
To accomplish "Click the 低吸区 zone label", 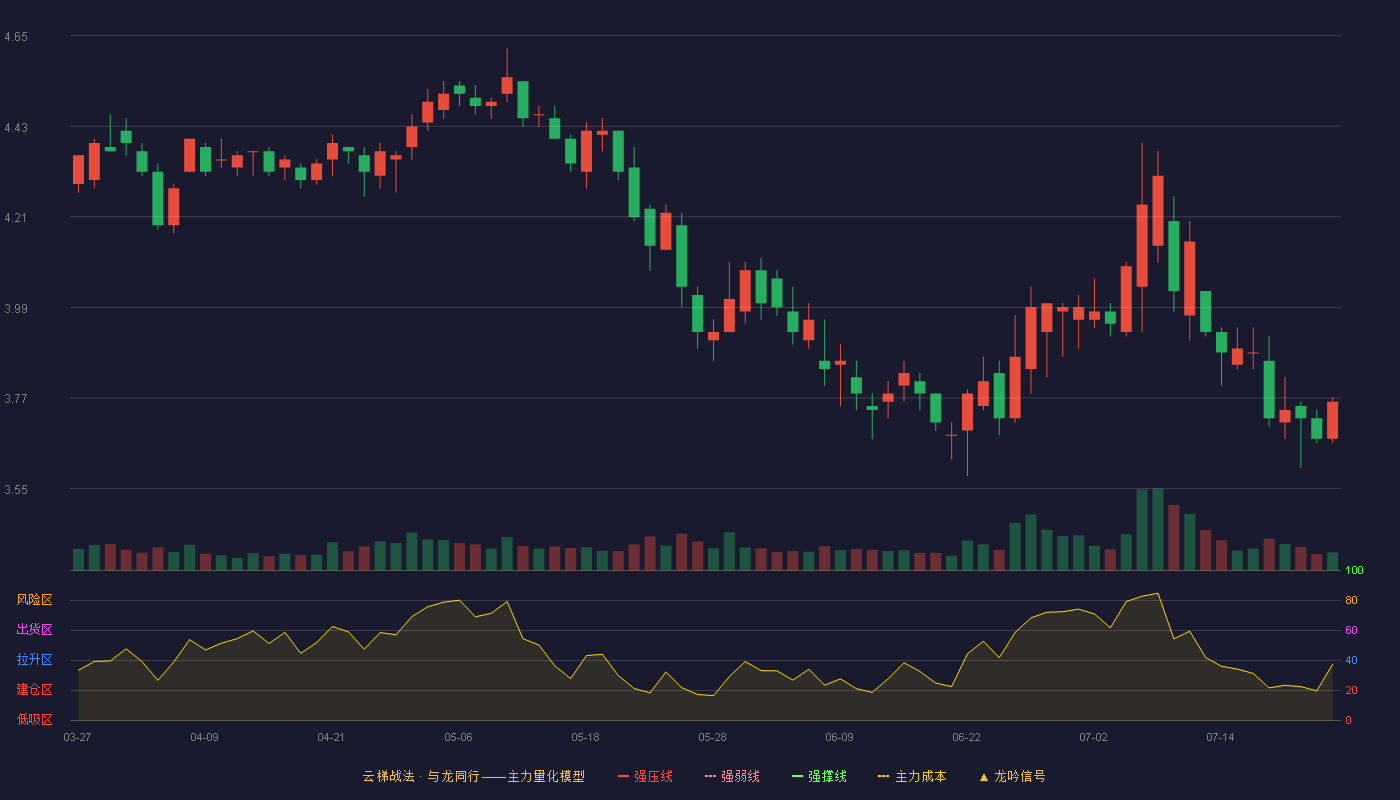I will 34,719.
